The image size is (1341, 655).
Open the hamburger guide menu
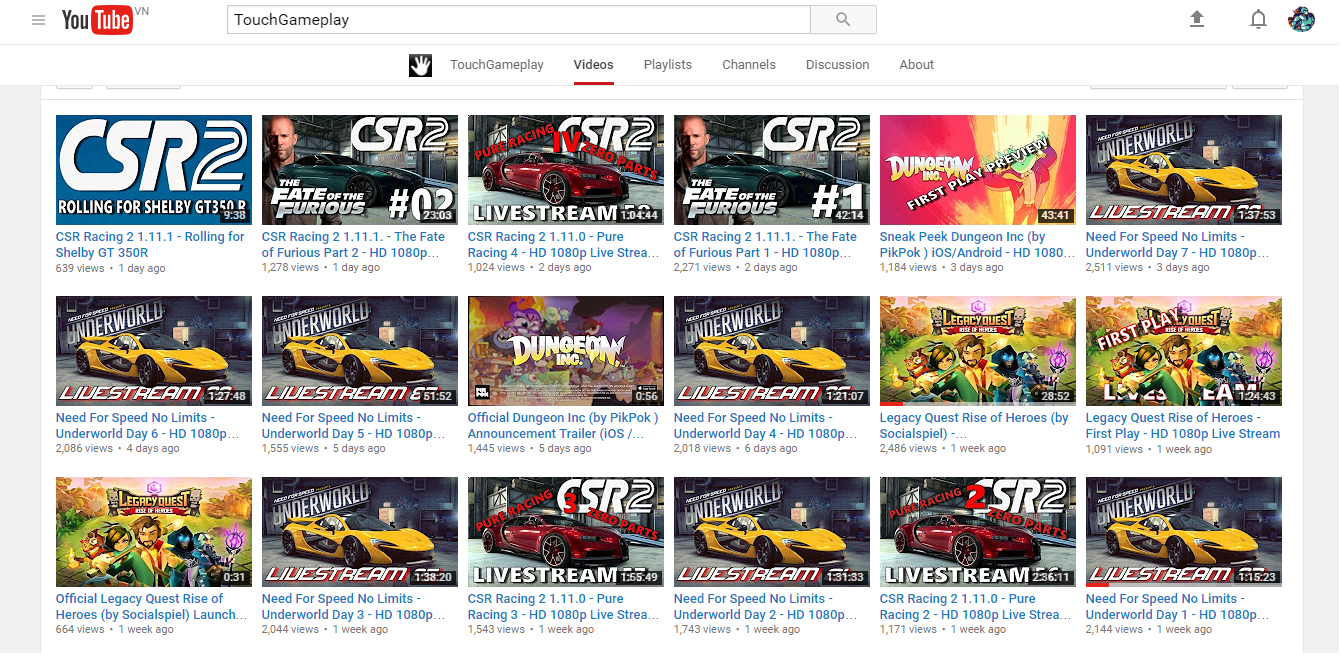39,20
